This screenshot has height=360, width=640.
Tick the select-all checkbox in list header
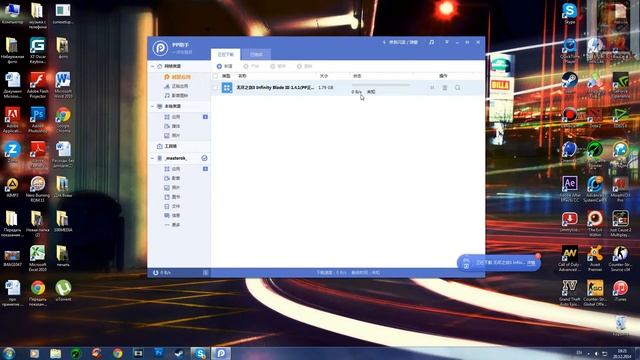pyautogui.click(x=215, y=76)
